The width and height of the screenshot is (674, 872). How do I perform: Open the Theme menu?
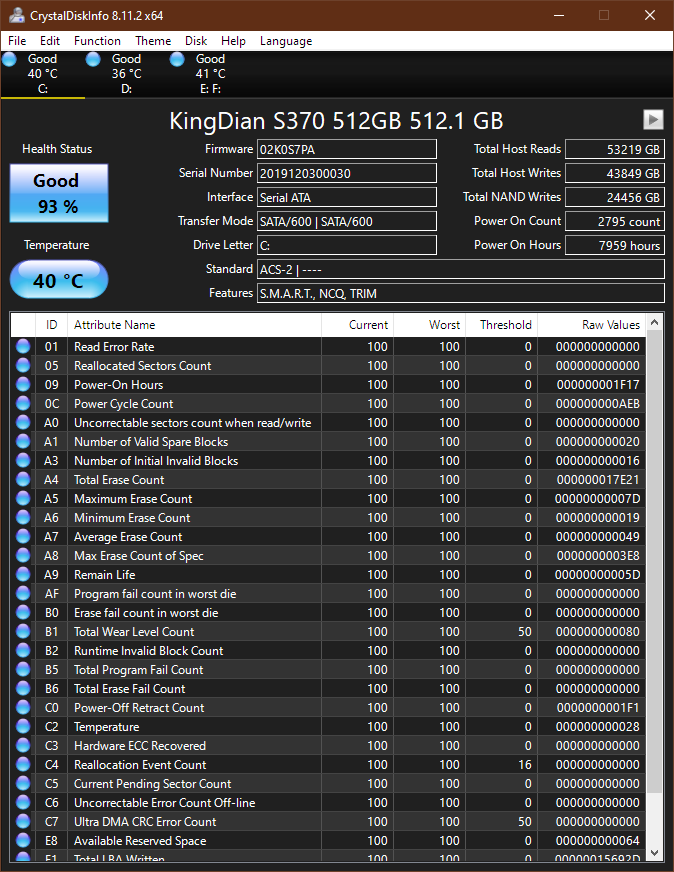point(153,41)
